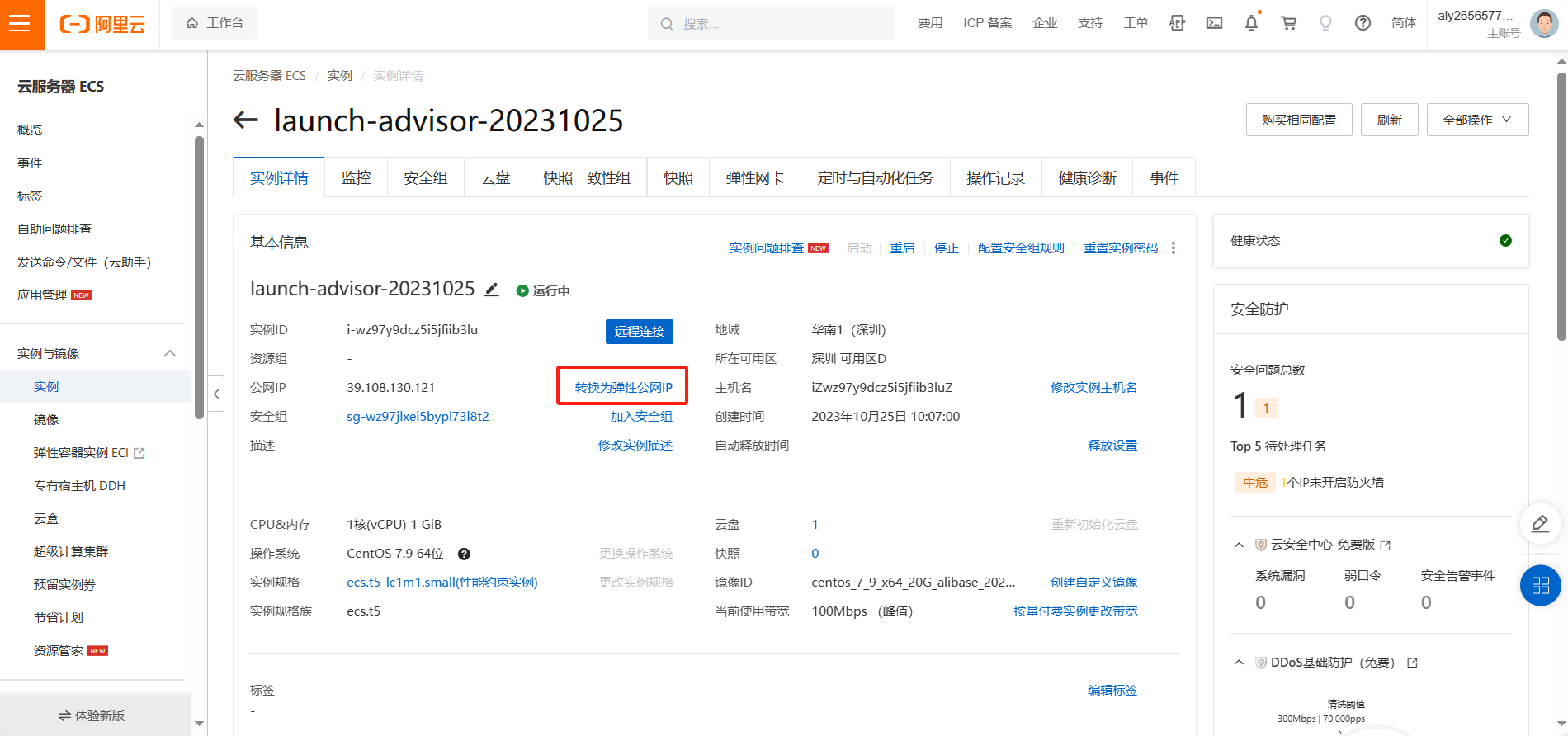
Task: Open the orange hamburger main menu
Action: (x=20, y=24)
